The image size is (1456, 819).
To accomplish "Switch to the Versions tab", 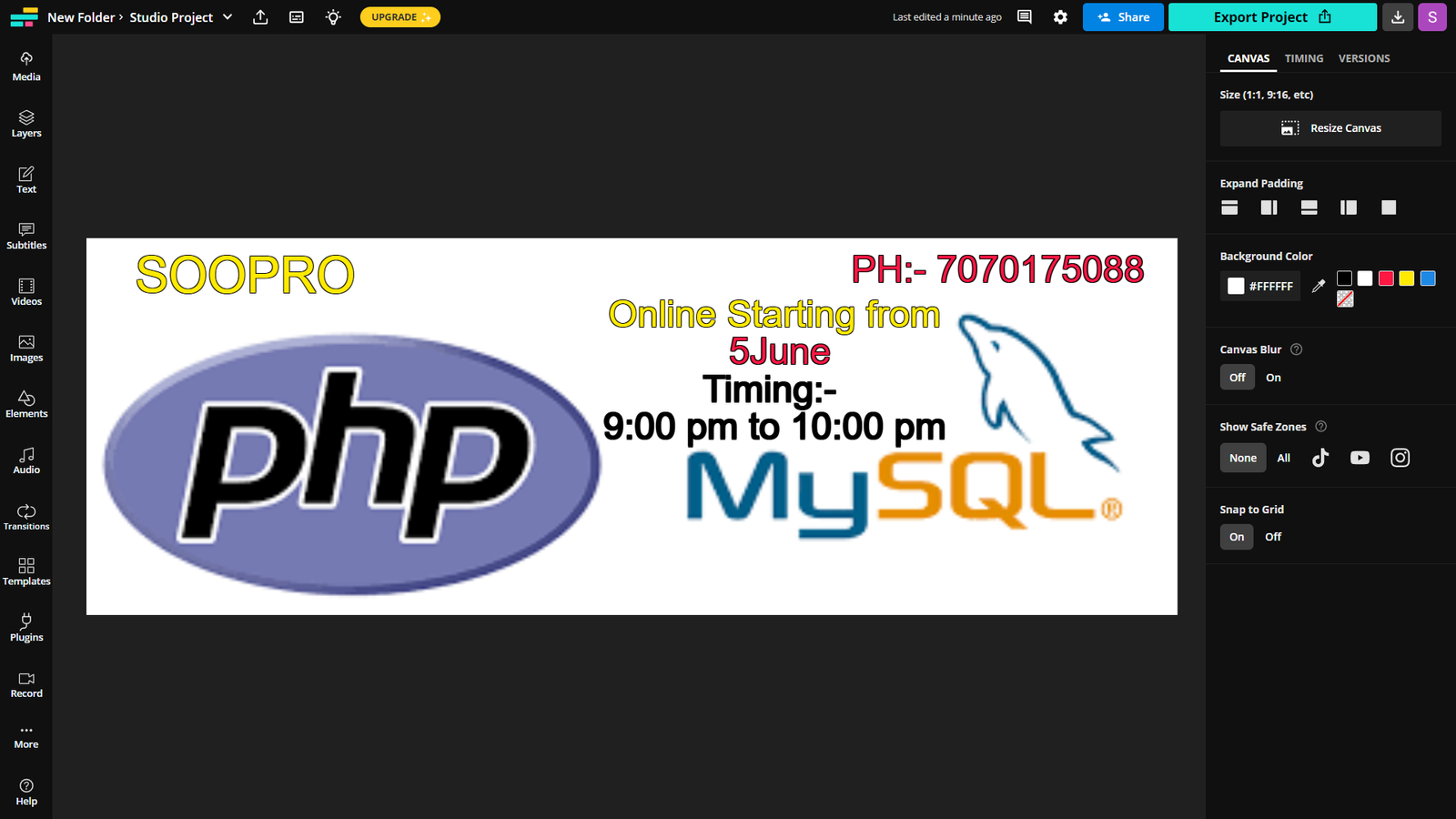I will (1363, 58).
